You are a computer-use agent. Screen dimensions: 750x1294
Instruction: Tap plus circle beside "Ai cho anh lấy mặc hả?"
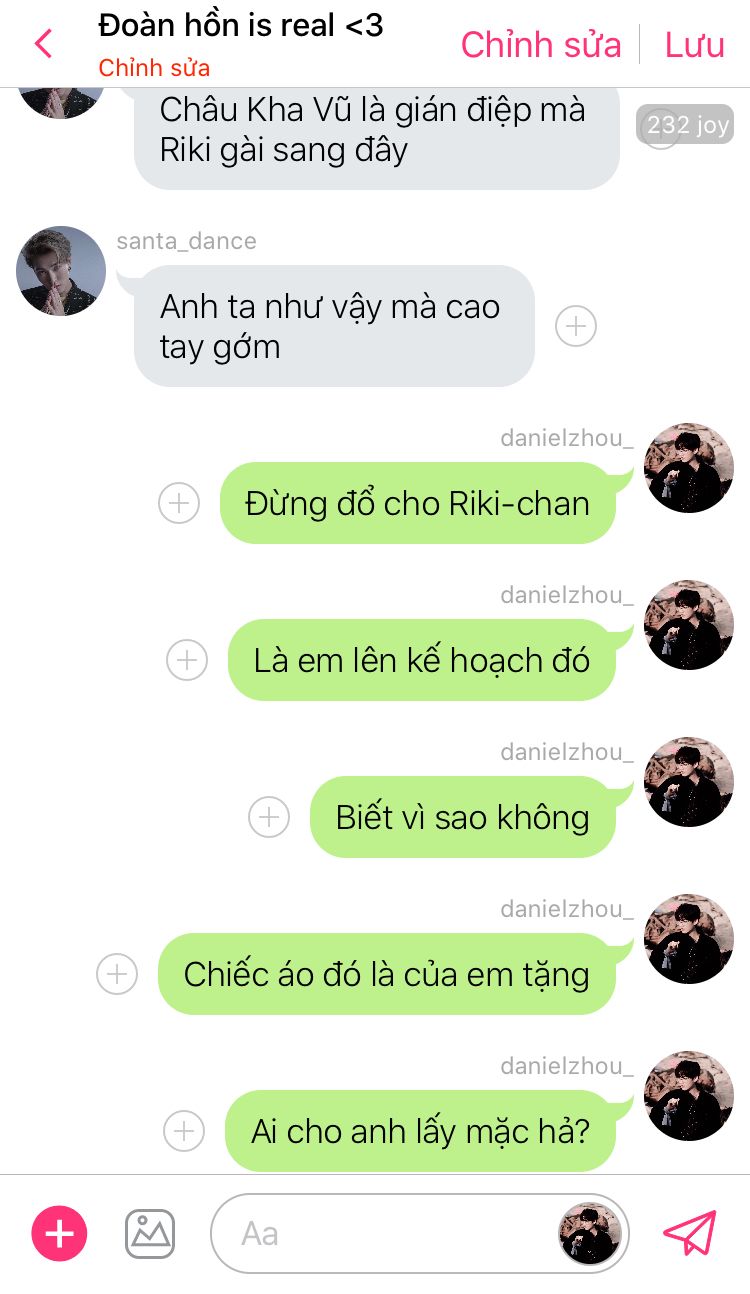184,1131
